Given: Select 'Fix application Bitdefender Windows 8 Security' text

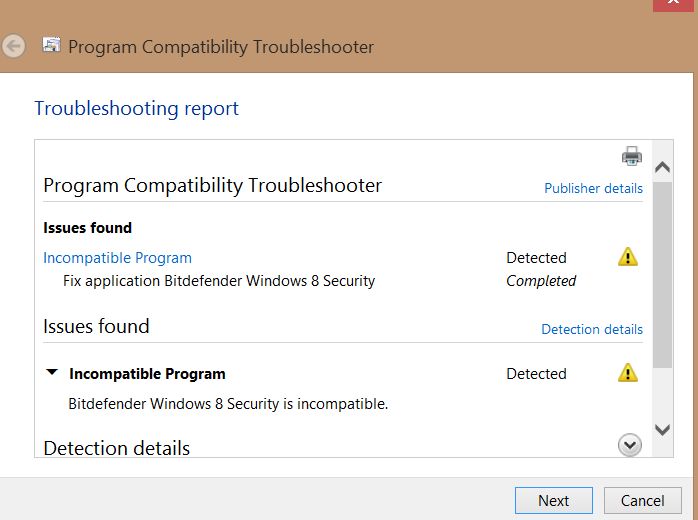Looking at the screenshot, I should (x=219, y=281).
